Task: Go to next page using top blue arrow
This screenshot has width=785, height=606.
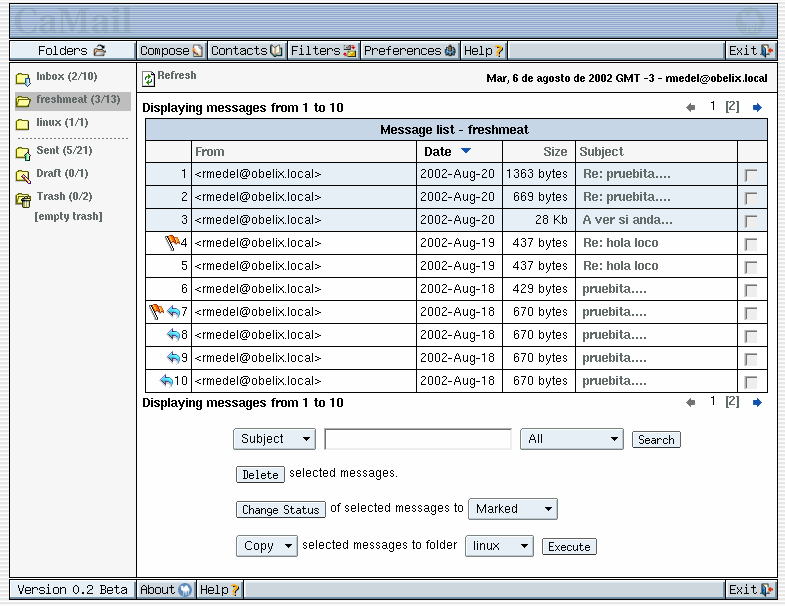Action: [x=757, y=107]
